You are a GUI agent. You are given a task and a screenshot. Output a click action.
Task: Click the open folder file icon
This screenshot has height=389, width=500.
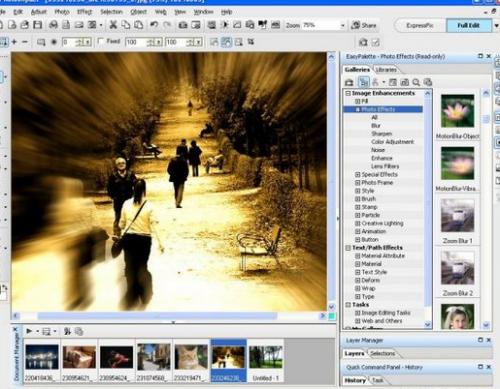pos(25,25)
